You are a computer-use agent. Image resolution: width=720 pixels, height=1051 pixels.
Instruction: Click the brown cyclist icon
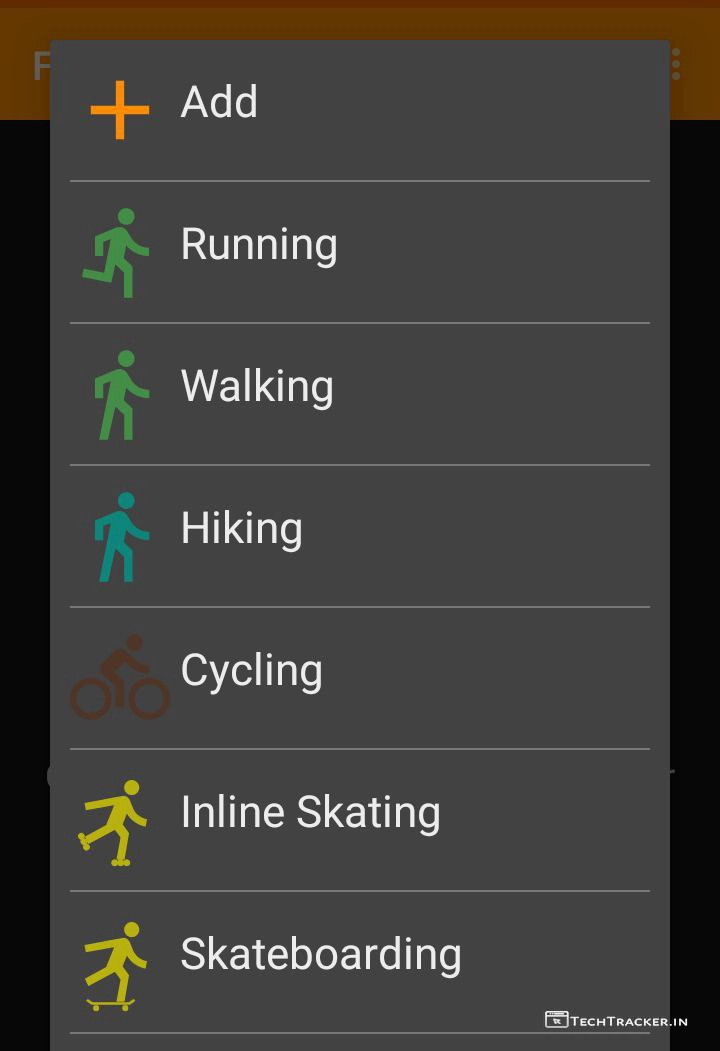120,677
